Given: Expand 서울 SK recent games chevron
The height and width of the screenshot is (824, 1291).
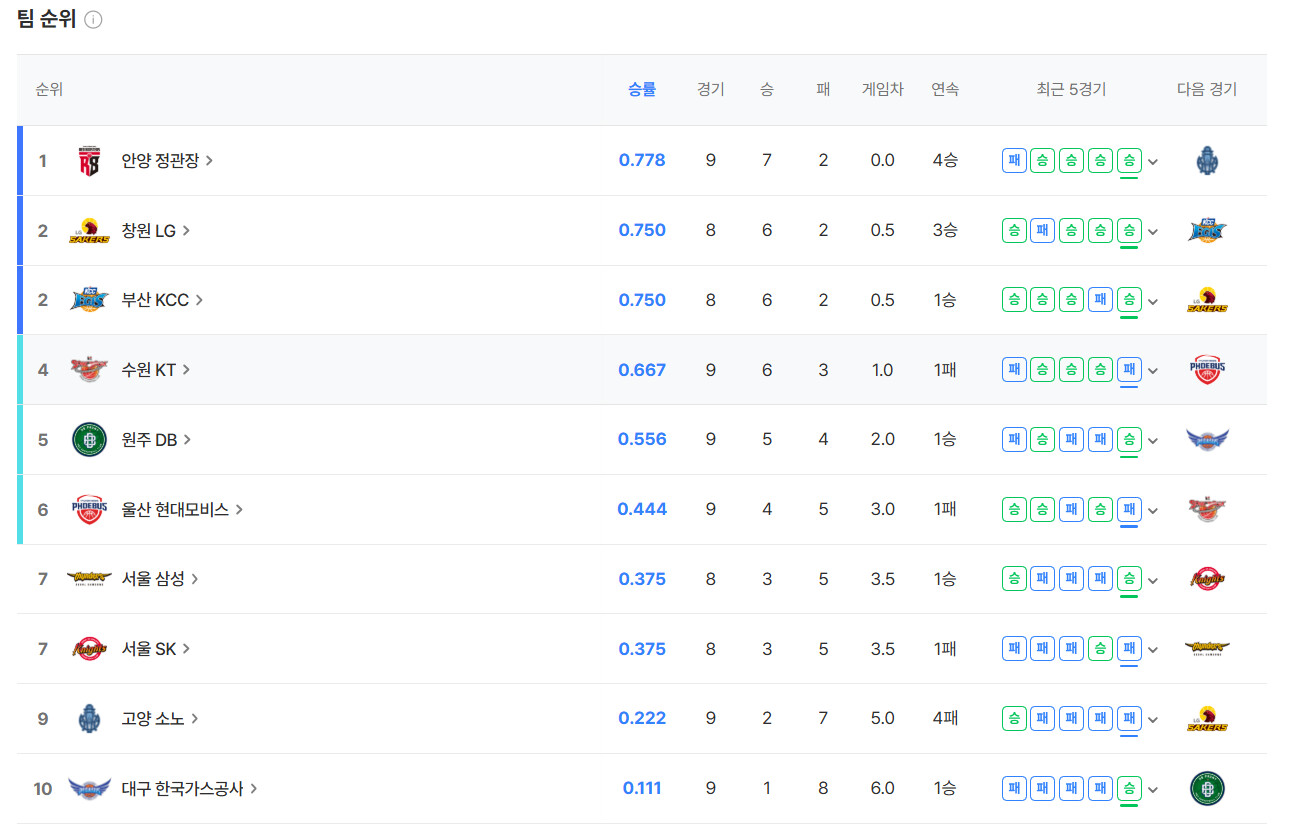Looking at the screenshot, I should tap(1153, 650).
